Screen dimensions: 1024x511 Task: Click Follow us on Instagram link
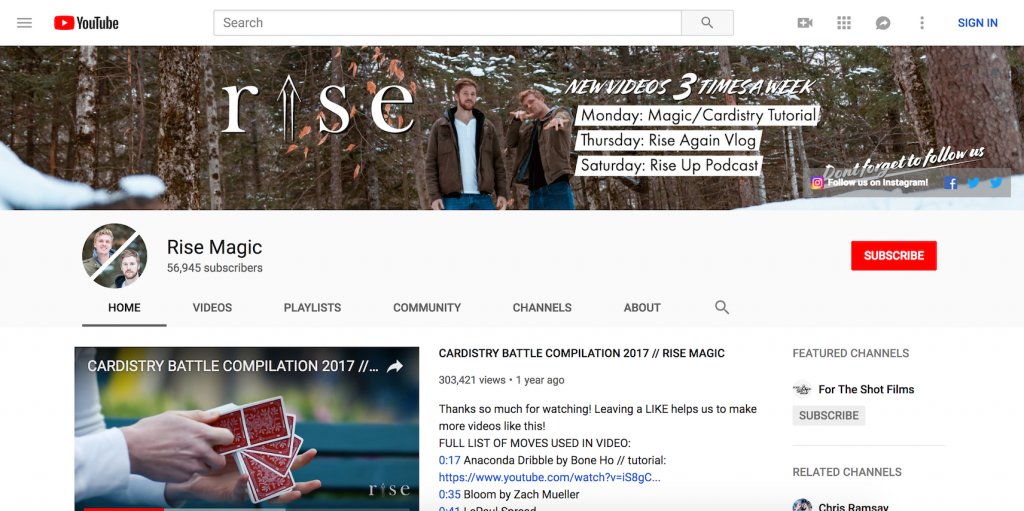point(878,182)
